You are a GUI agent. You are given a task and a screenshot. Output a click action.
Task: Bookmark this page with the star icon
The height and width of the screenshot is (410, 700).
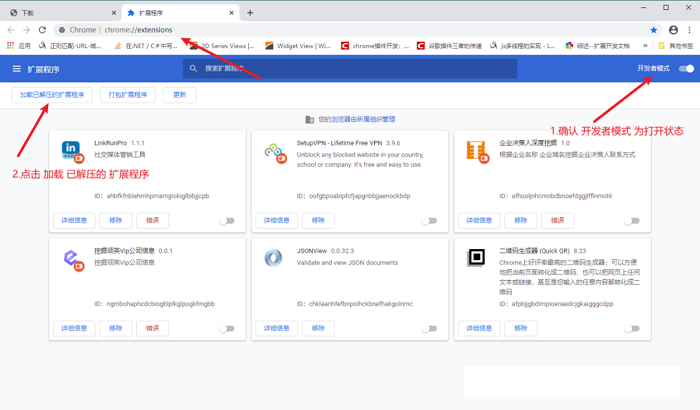[x=654, y=30]
